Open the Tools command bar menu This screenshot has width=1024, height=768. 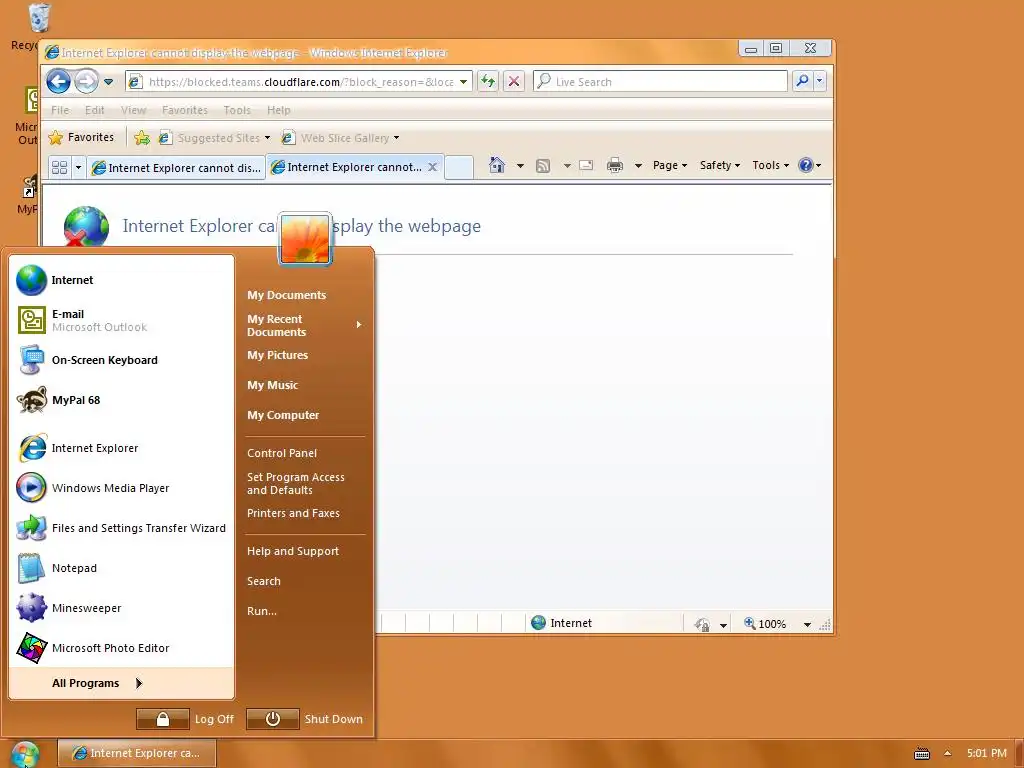coord(771,165)
